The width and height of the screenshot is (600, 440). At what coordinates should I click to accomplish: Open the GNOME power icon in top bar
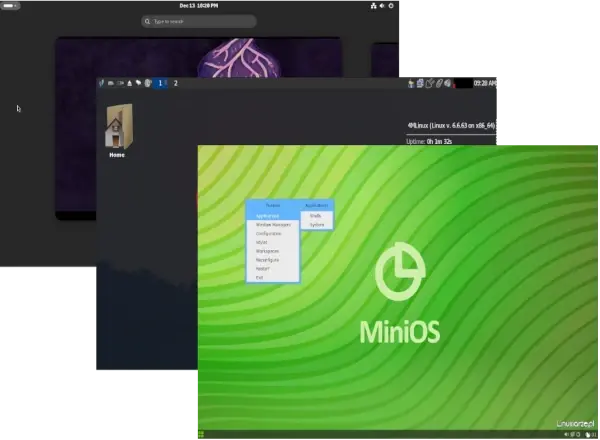click(391, 6)
